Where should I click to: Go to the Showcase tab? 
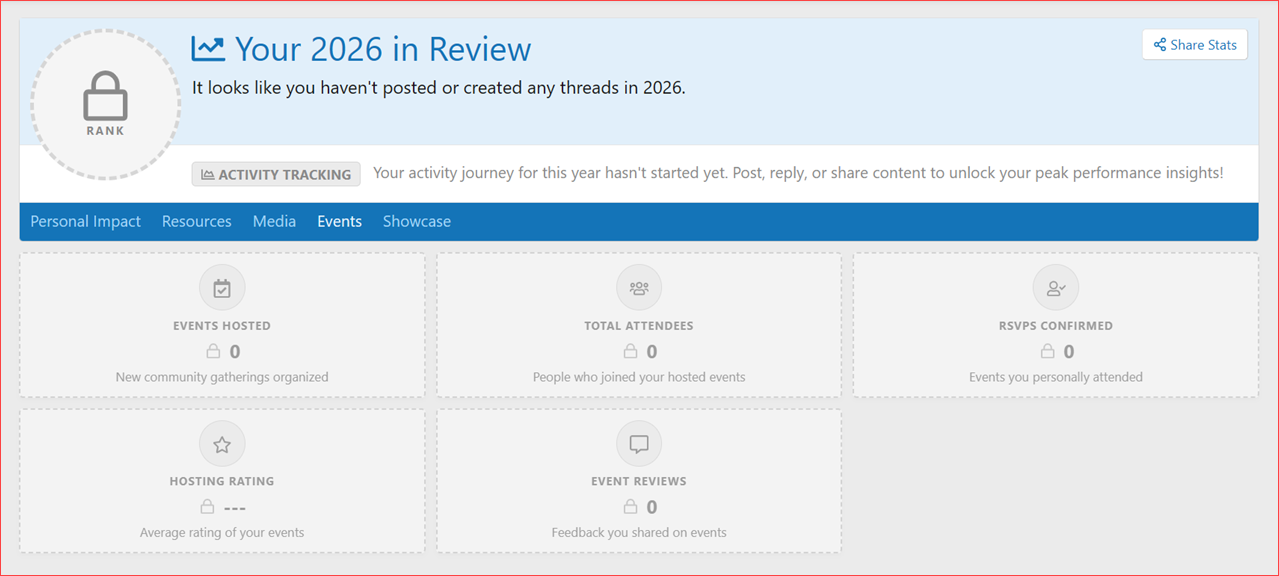(417, 222)
